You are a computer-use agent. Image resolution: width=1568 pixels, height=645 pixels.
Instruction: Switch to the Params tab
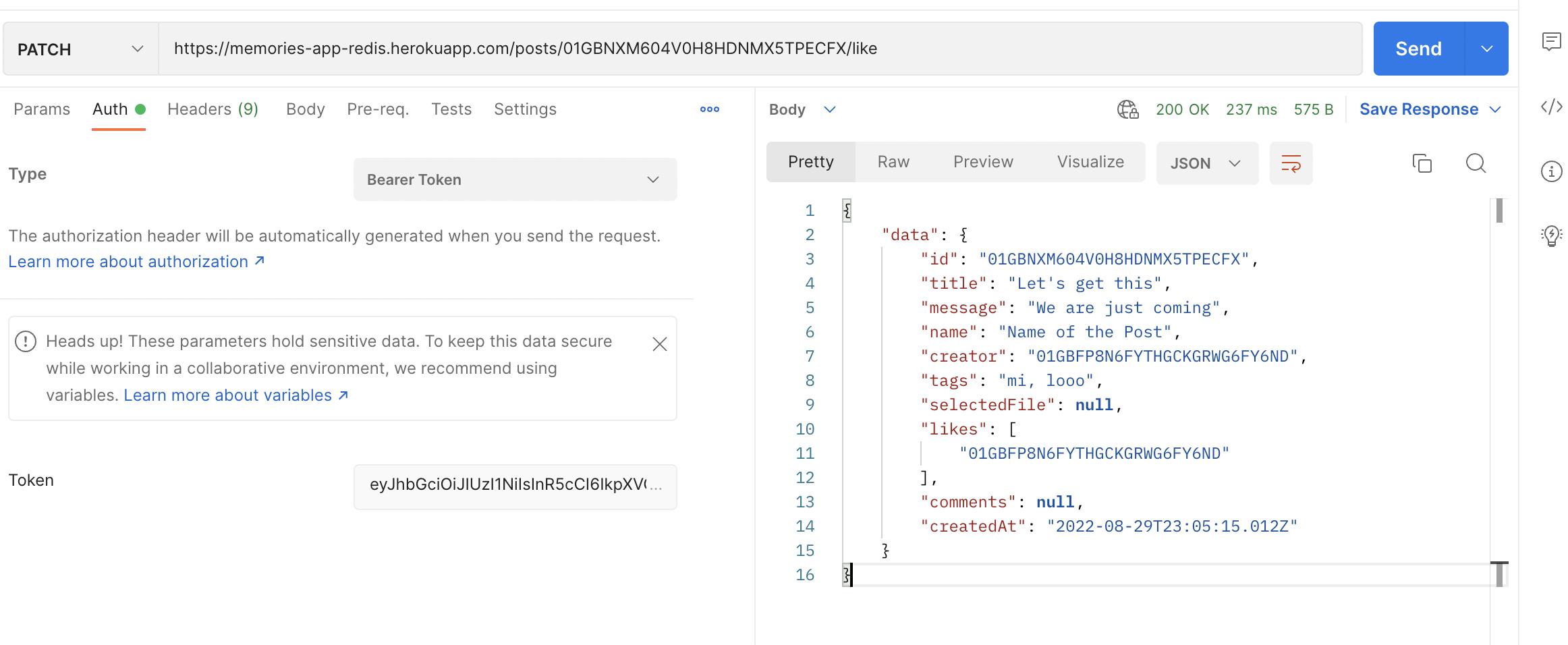tap(42, 109)
